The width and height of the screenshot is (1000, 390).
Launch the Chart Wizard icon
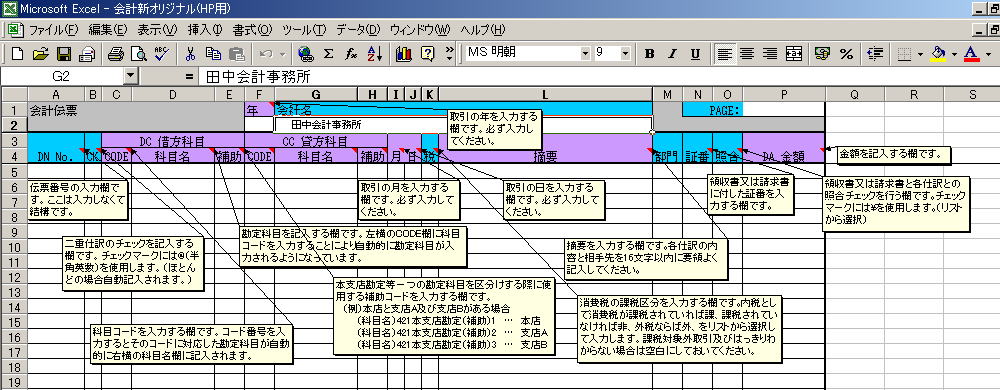(404, 54)
